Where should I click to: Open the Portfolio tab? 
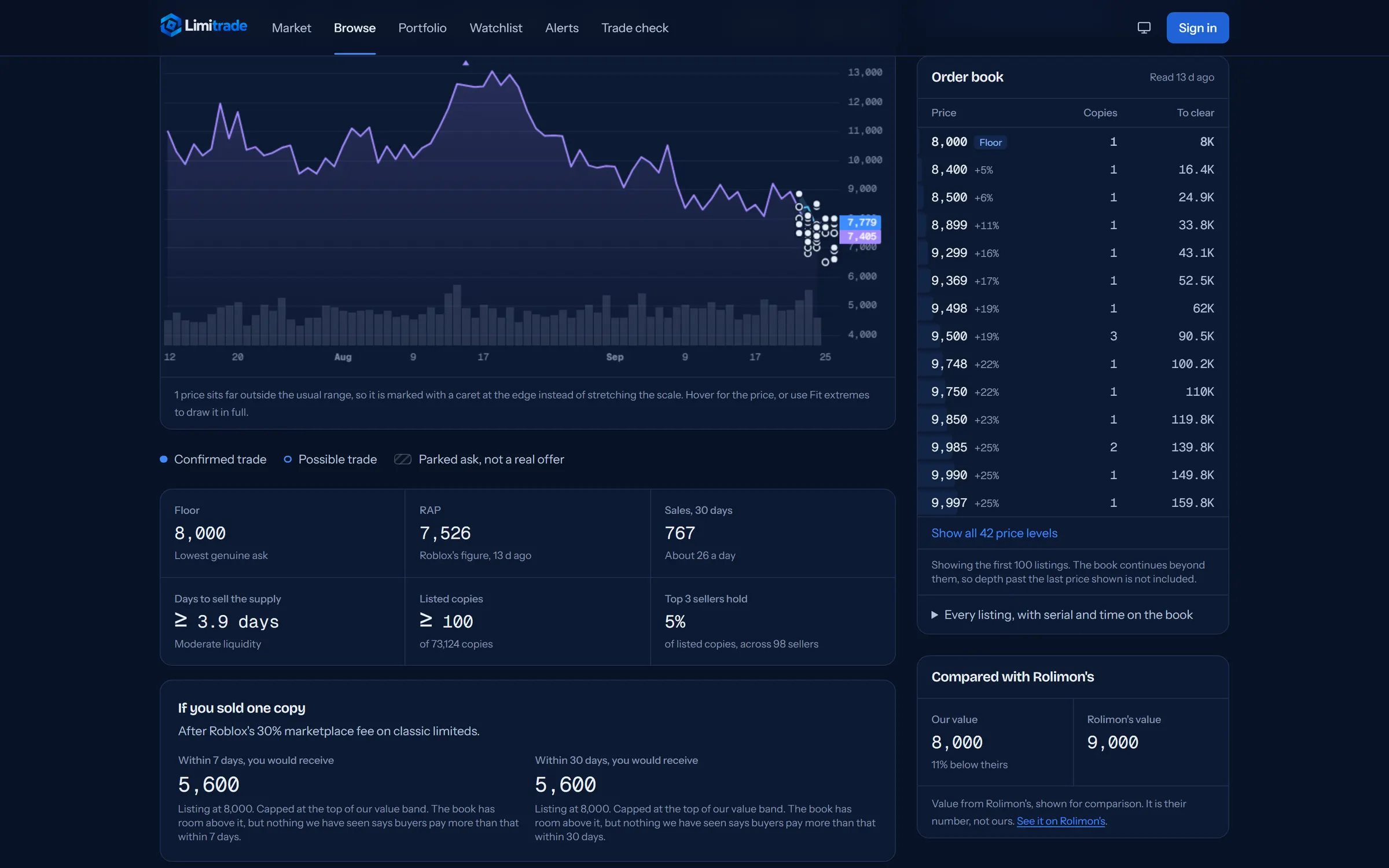click(422, 28)
